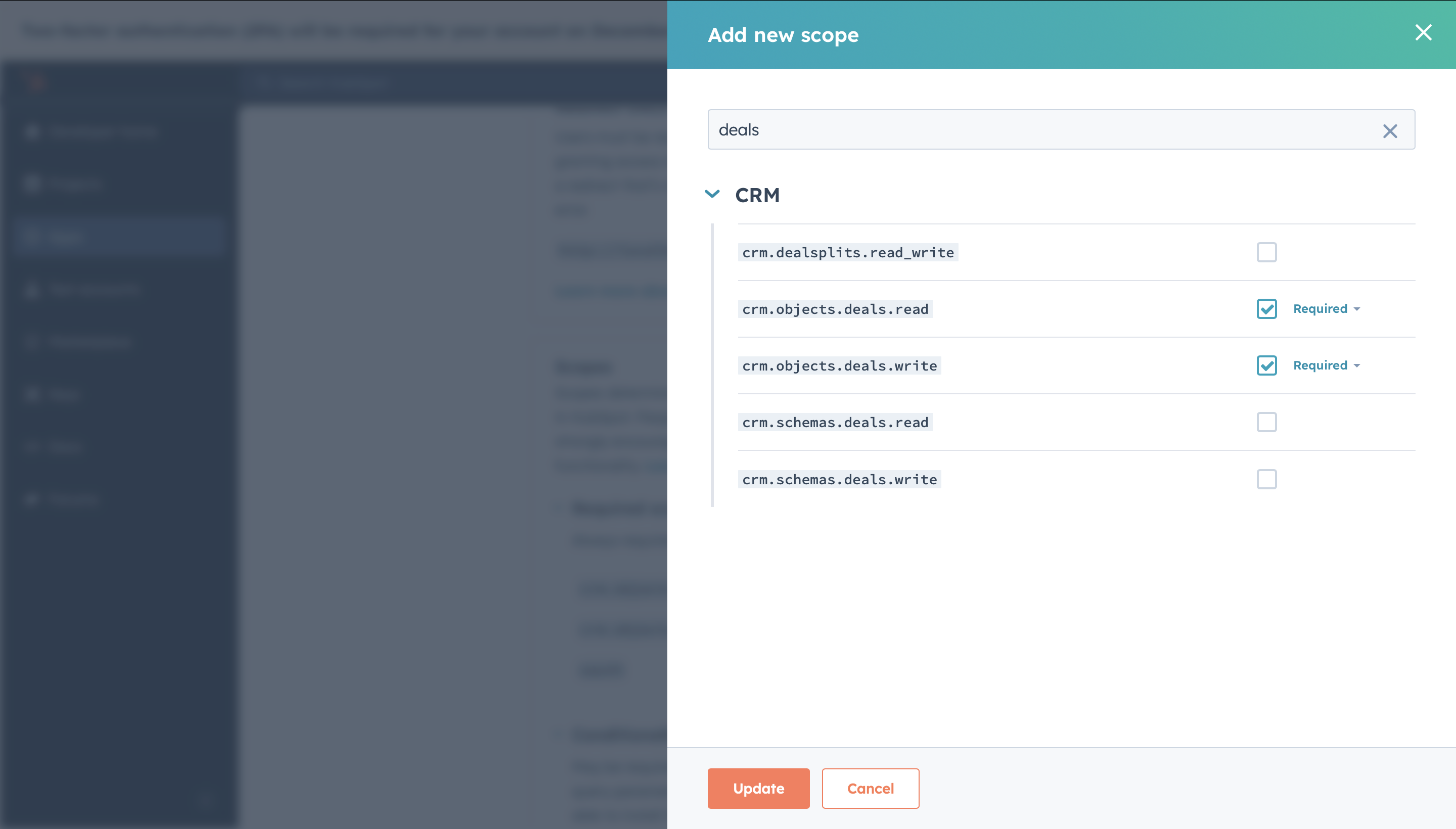Screen dimensions: 1456x829
Task: Uncheck crm.objects.deals.read scope
Action: [1266, 308]
